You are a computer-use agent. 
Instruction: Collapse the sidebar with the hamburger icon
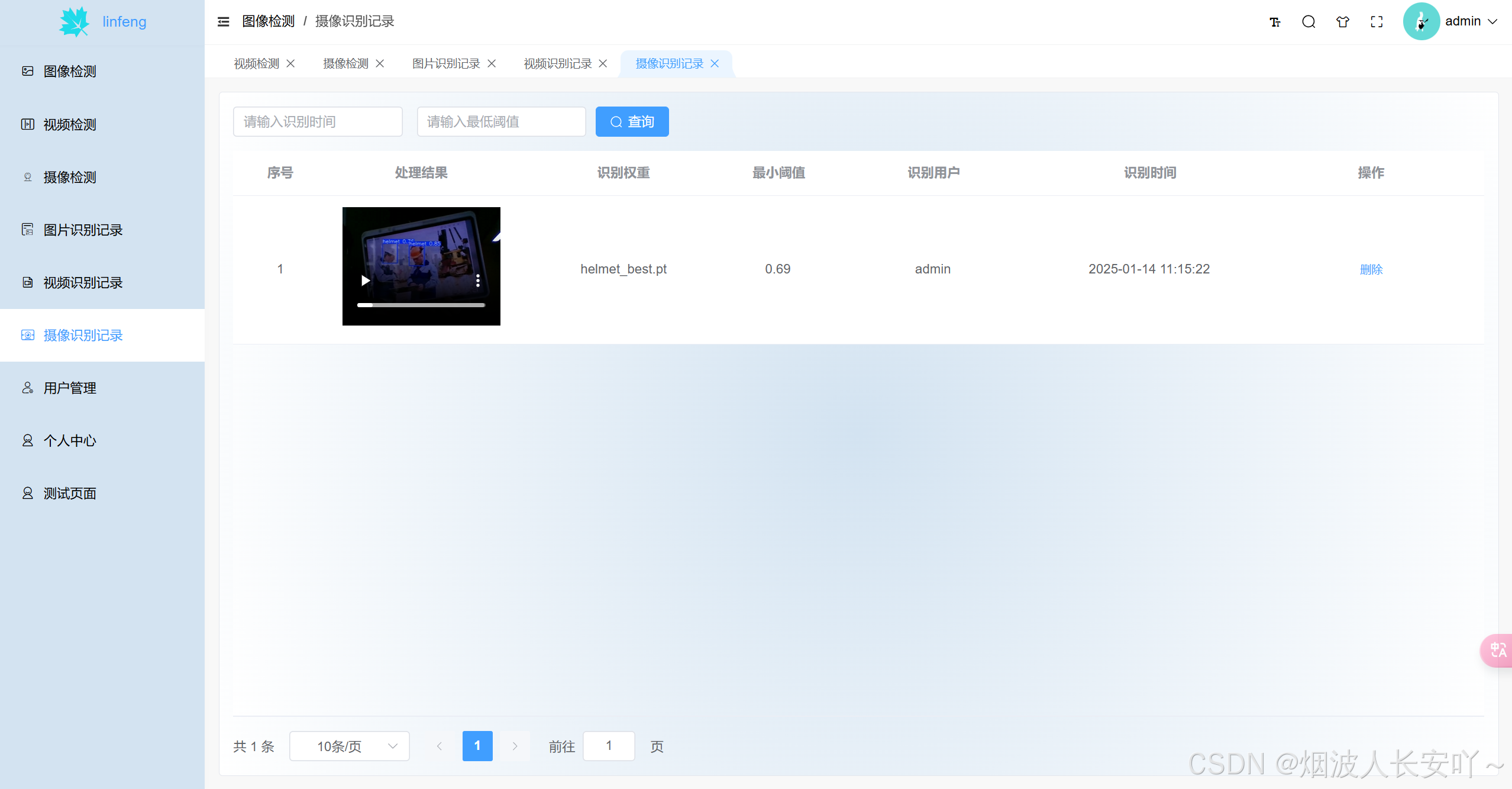(x=223, y=22)
